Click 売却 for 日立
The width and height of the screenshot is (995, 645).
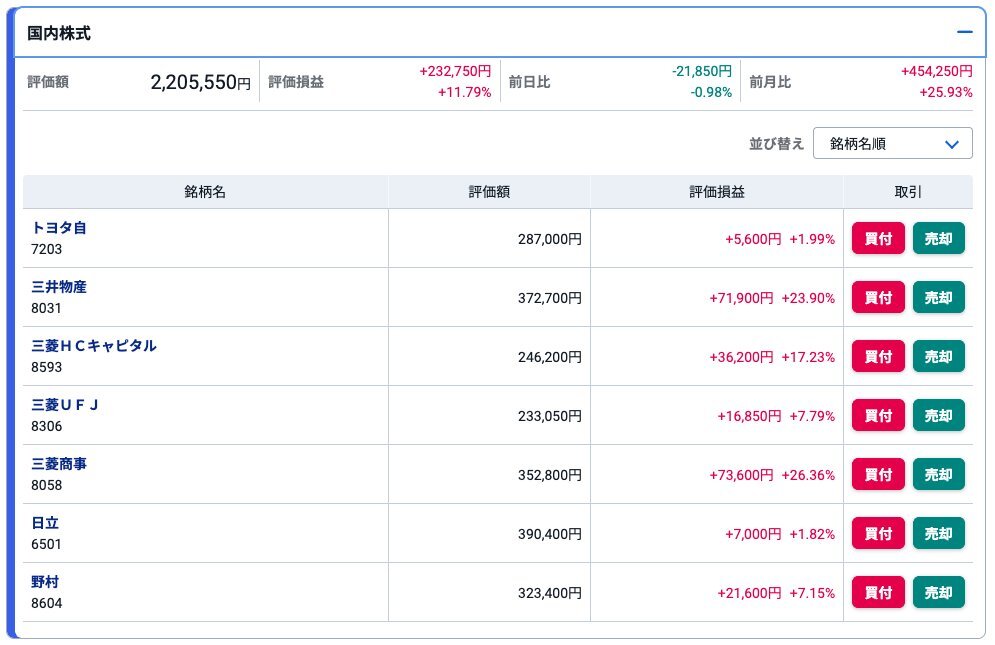tap(938, 534)
